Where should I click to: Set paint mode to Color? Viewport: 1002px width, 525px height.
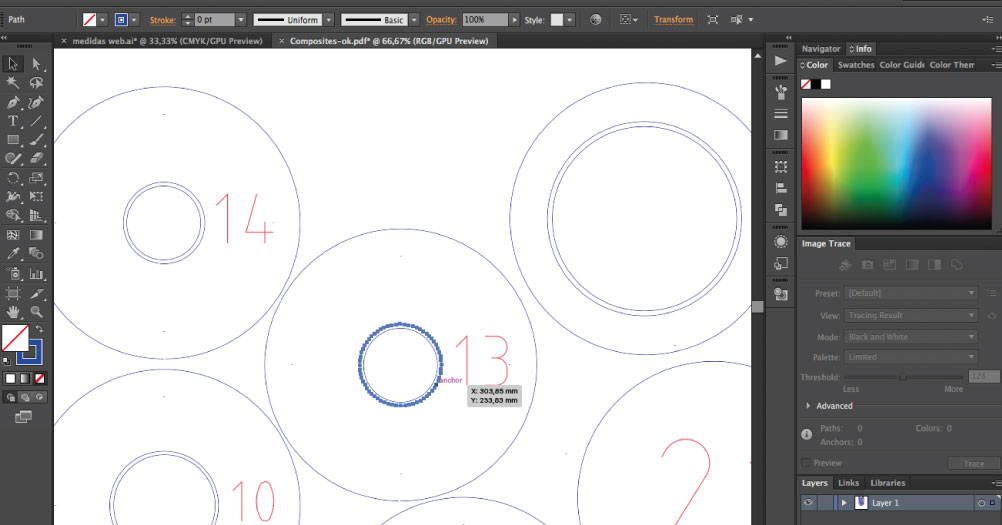click(x=10, y=379)
